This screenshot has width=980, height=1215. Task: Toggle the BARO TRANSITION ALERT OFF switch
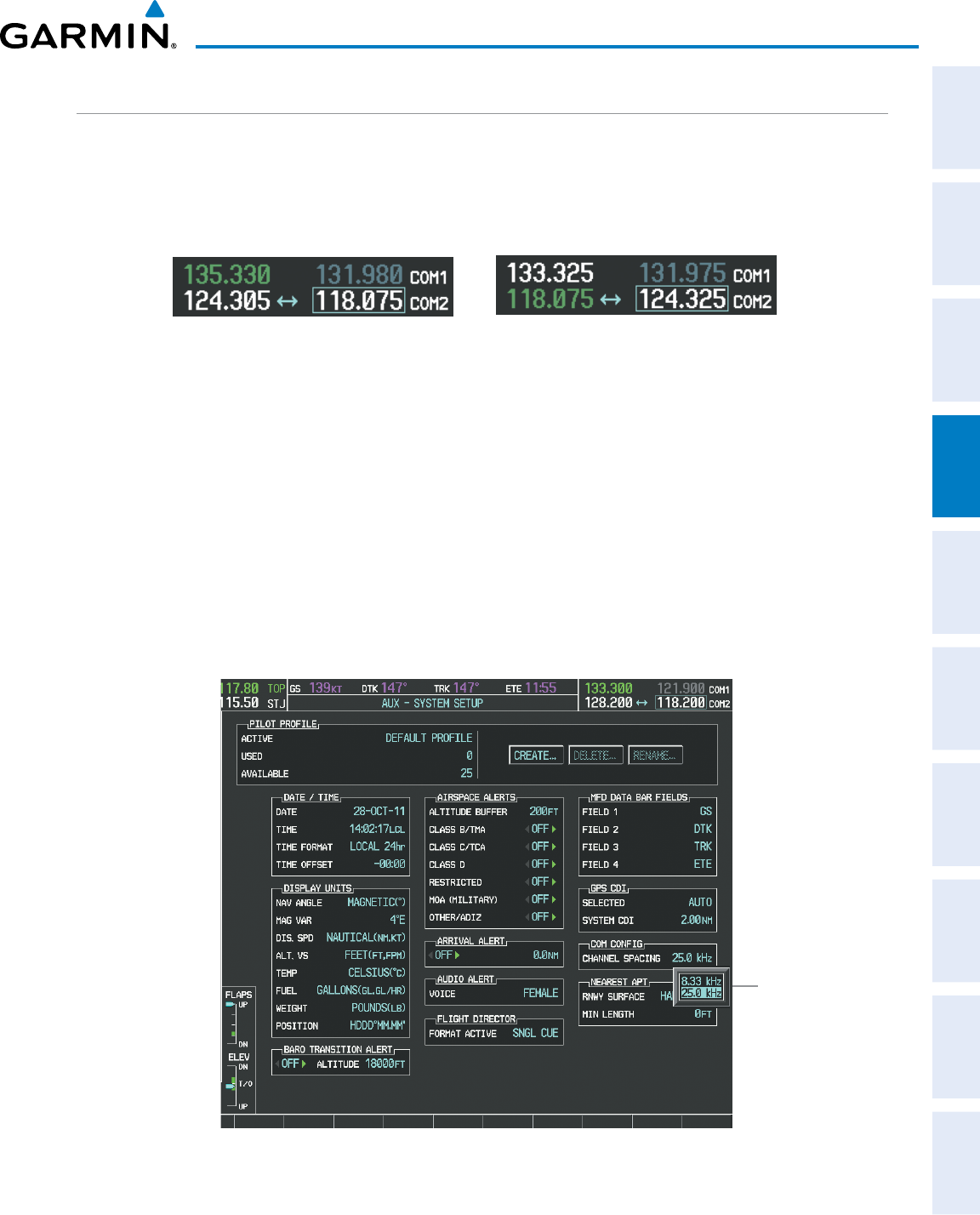click(293, 1064)
